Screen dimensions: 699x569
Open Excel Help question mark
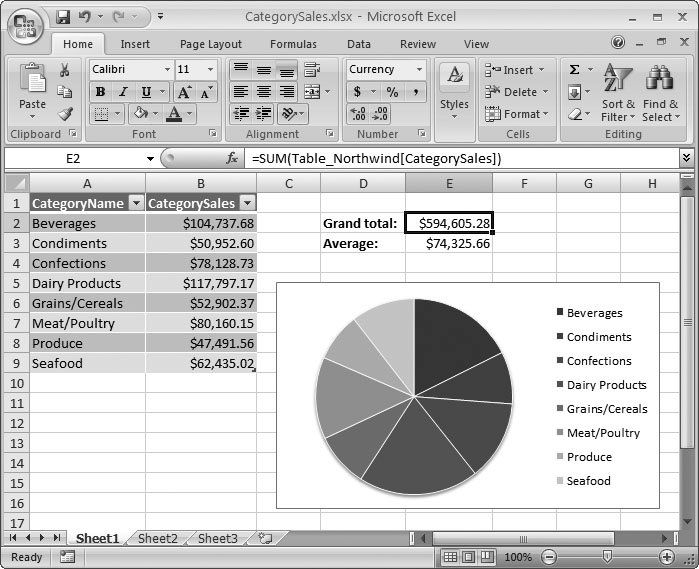[618, 42]
